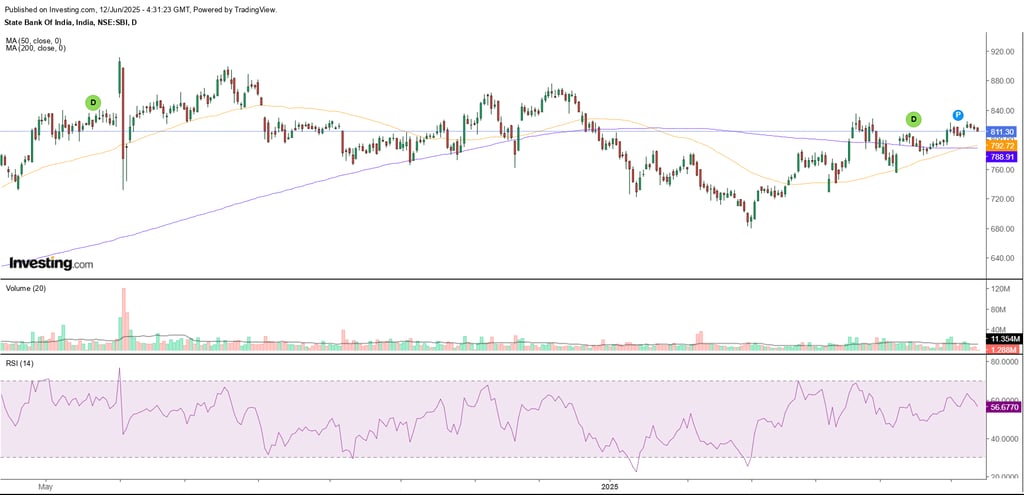1024x495 pixels.
Task: Select the orange 792.72 MA value label
Action: tap(1001, 145)
